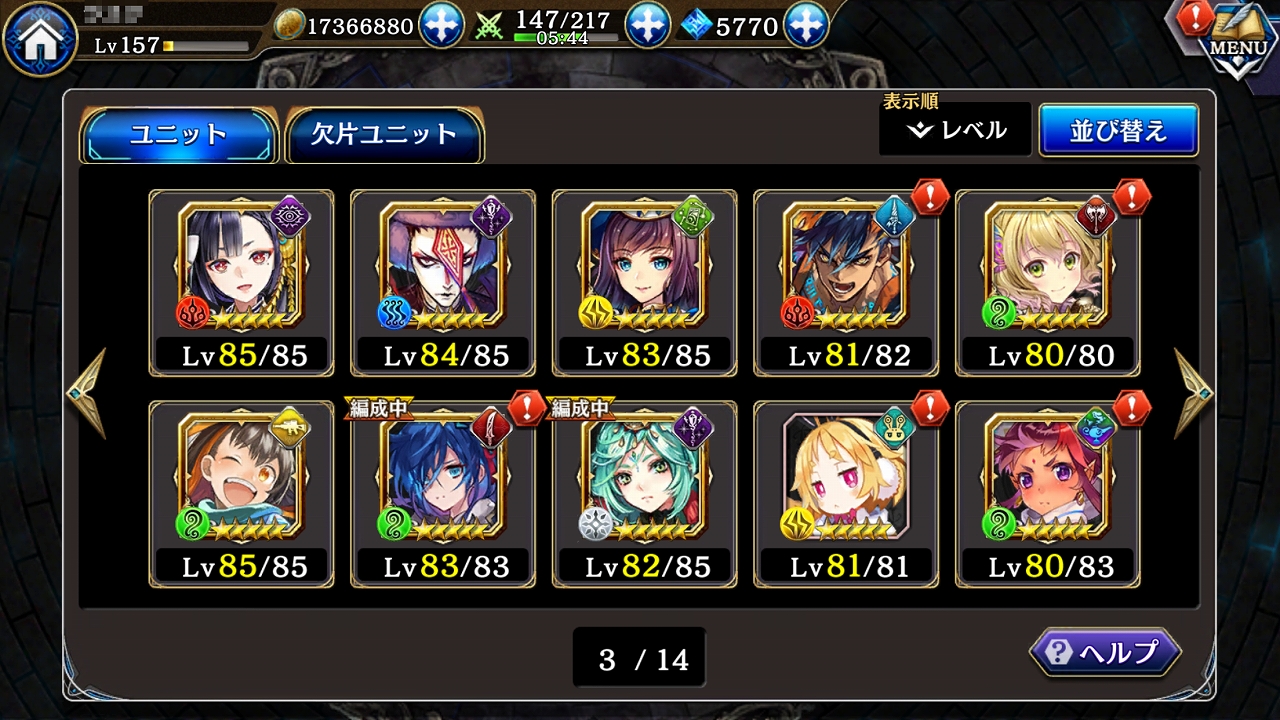The height and width of the screenshot is (720, 1280).
Task: Open the レベル sort order dropdown
Action: [x=955, y=129]
